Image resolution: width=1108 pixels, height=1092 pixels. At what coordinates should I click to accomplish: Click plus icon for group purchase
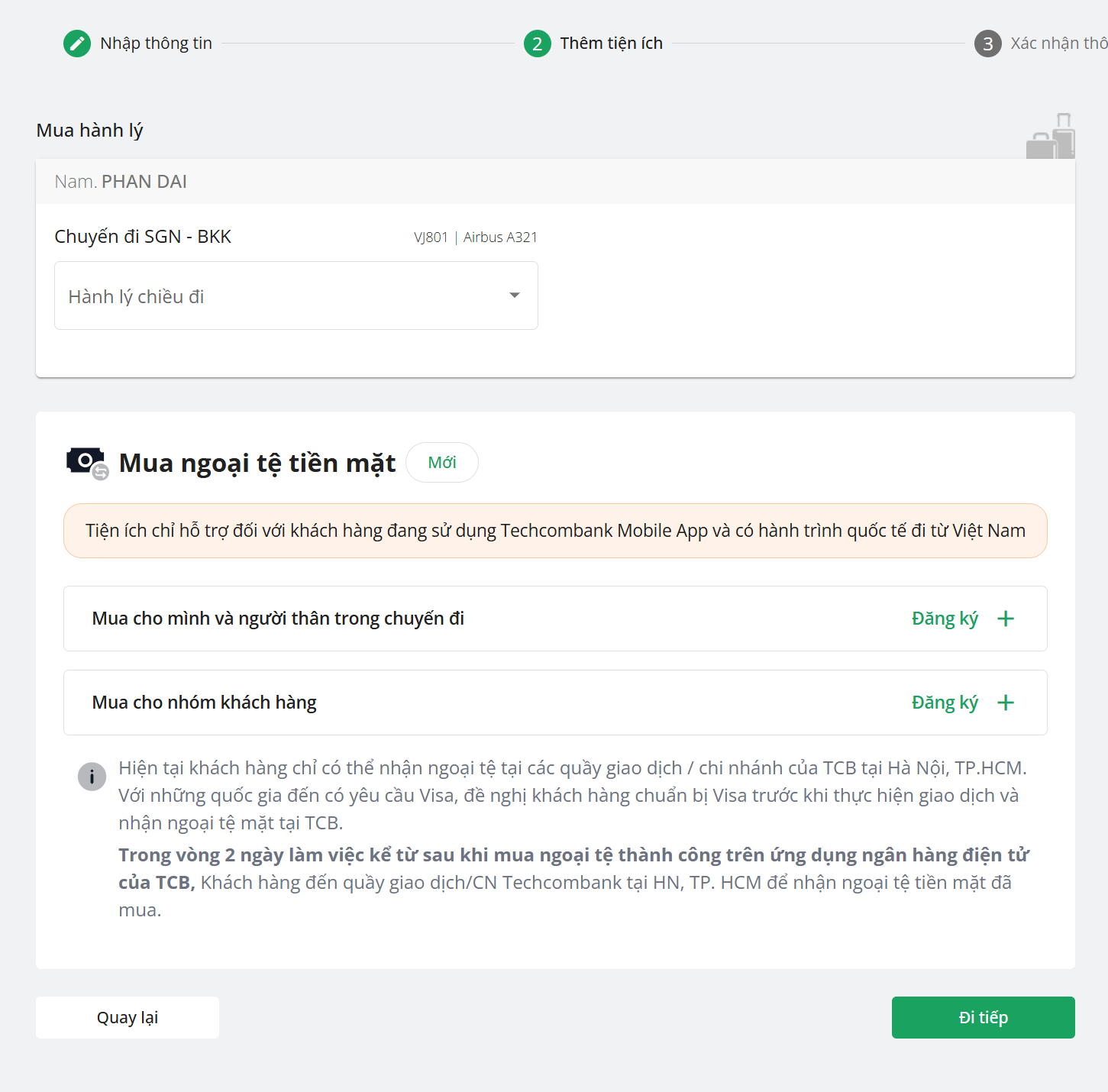(1006, 703)
